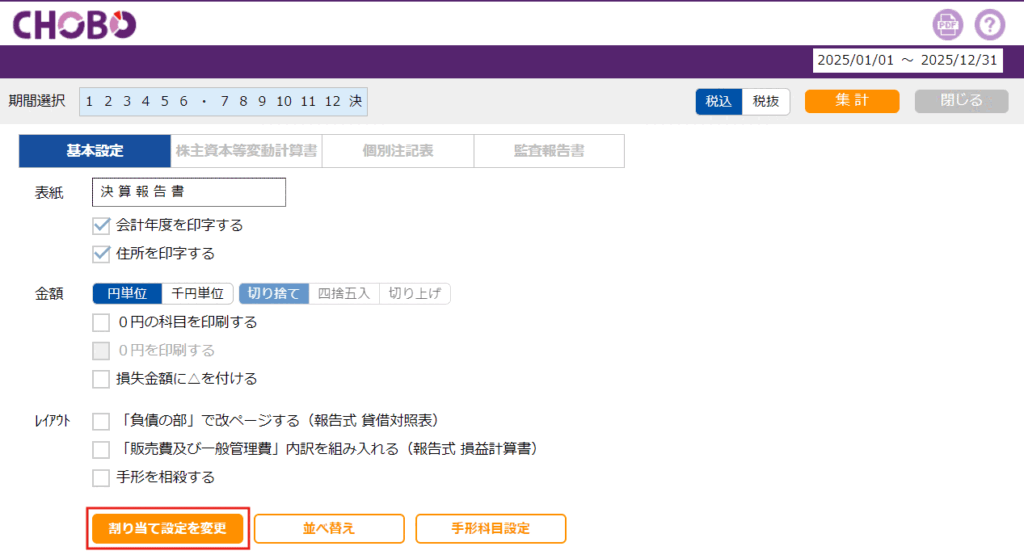
Task: Open the 基本設定 tab
Action: pos(95,151)
